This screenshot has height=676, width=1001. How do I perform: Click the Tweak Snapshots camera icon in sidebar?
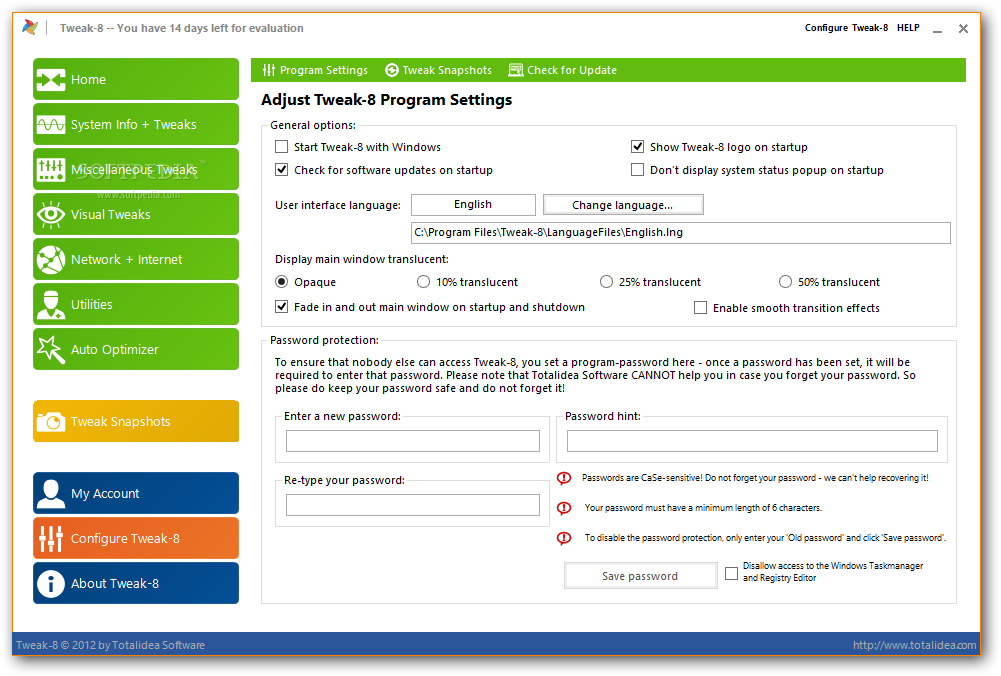[x=50, y=422]
